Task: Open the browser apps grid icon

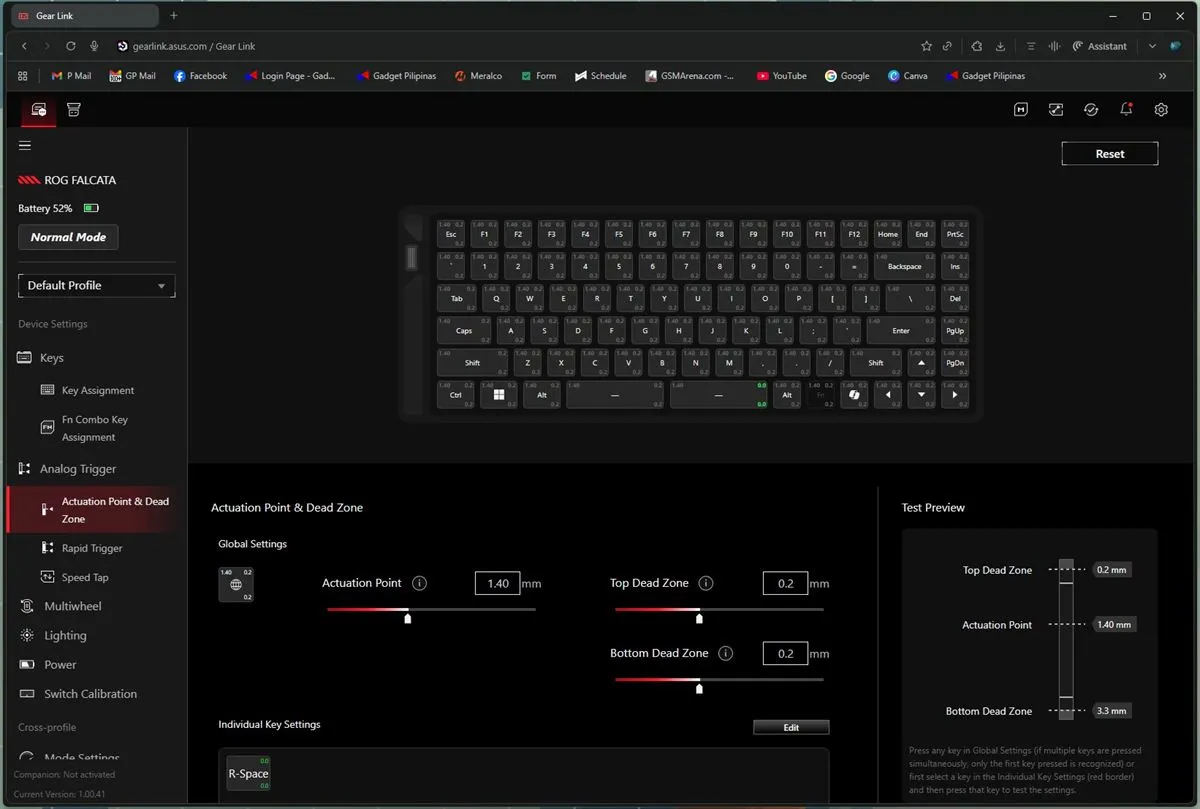Action: point(23,75)
